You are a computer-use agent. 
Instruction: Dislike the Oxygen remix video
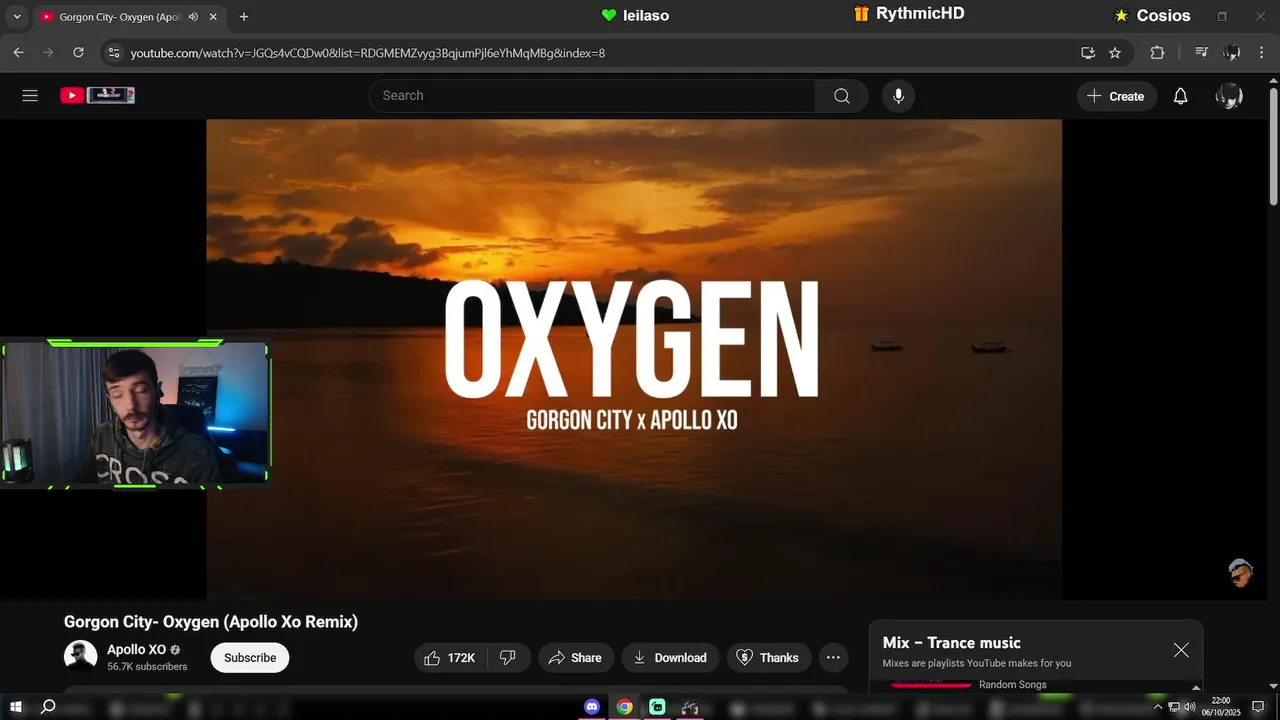tap(508, 658)
